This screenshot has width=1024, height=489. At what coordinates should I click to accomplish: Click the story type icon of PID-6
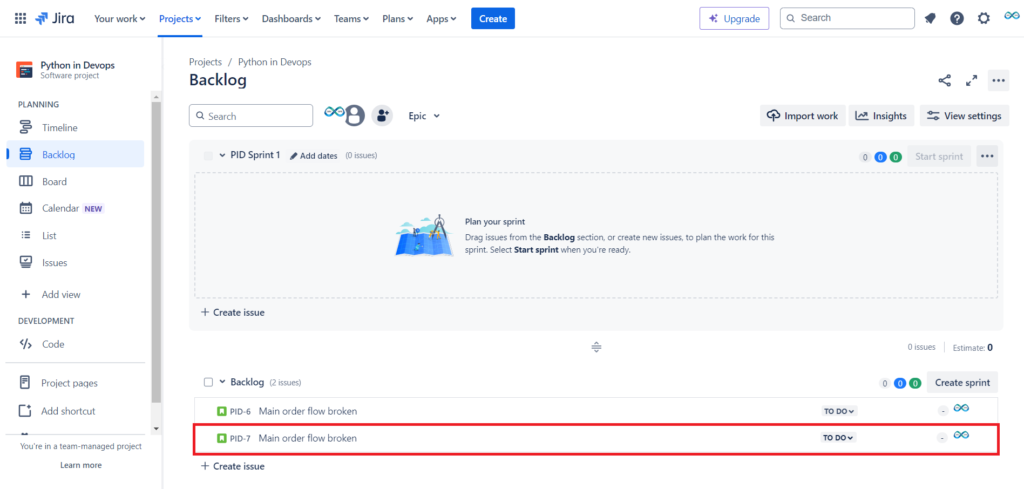point(221,411)
